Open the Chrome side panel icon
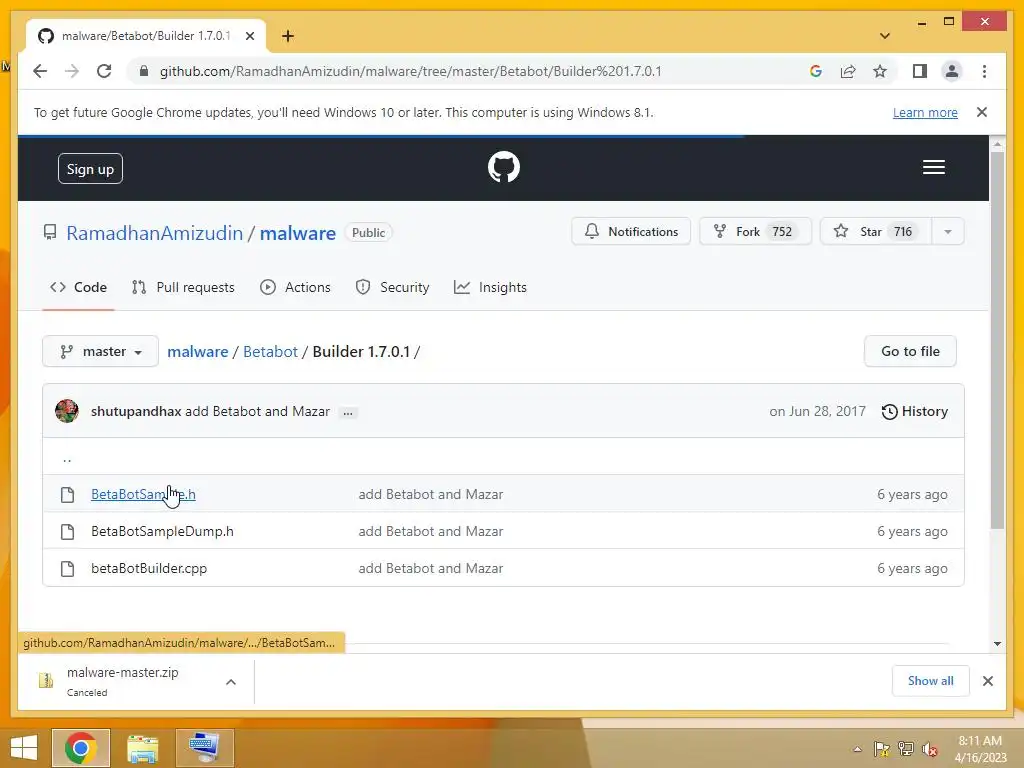 click(920, 71)
